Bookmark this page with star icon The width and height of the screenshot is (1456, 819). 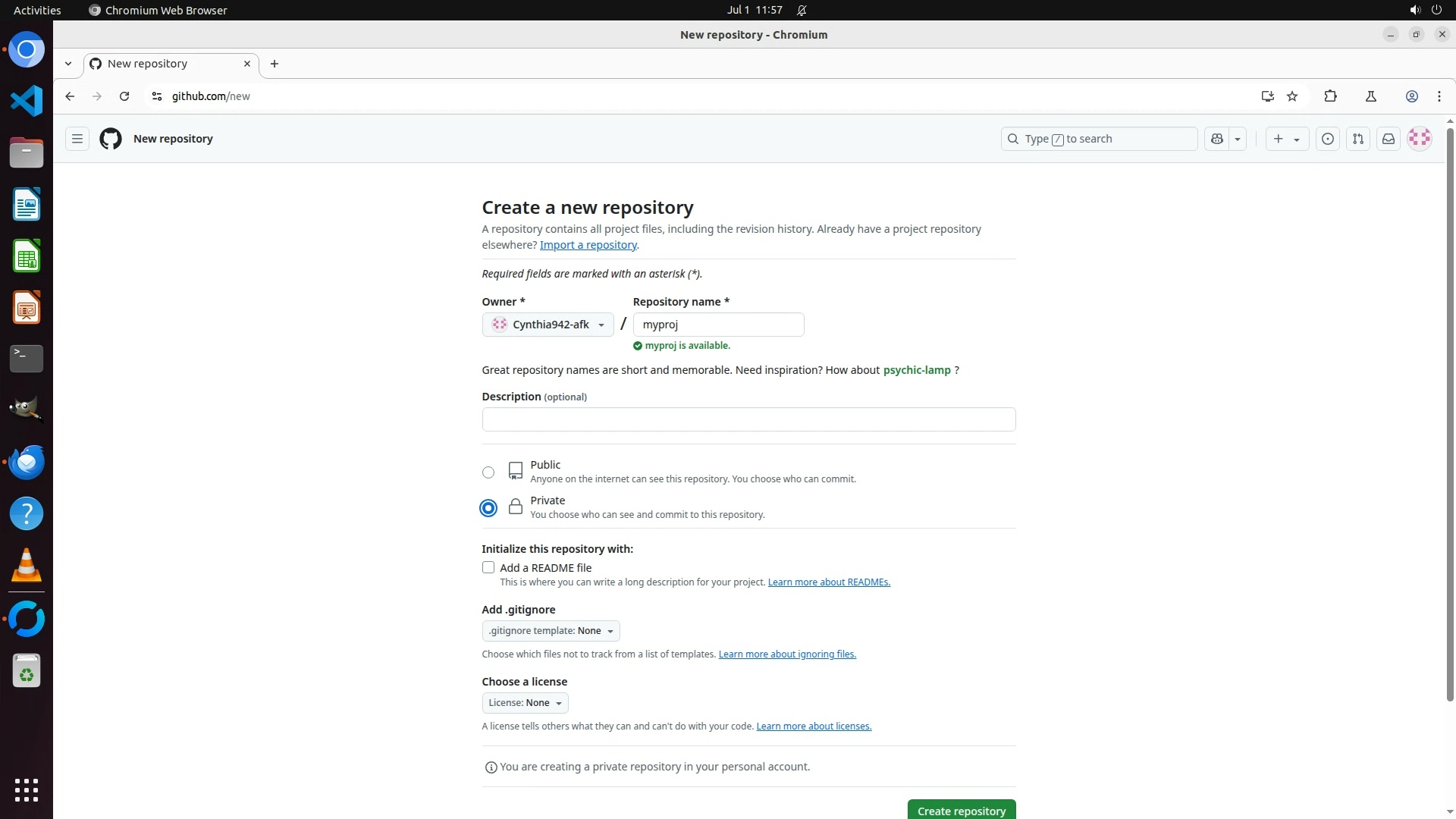[1292, 96]
